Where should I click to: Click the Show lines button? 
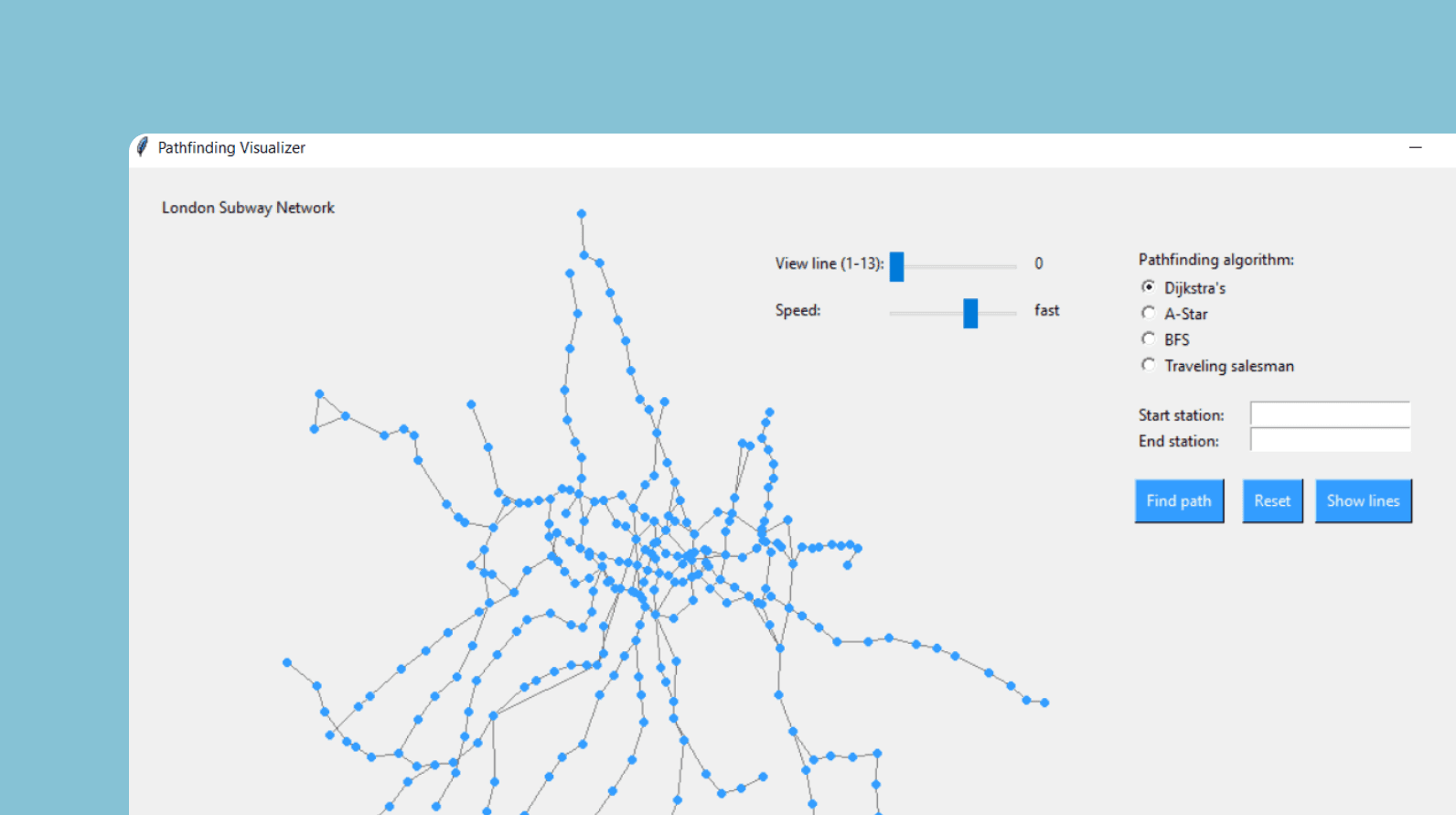[x=1363, y=501]
